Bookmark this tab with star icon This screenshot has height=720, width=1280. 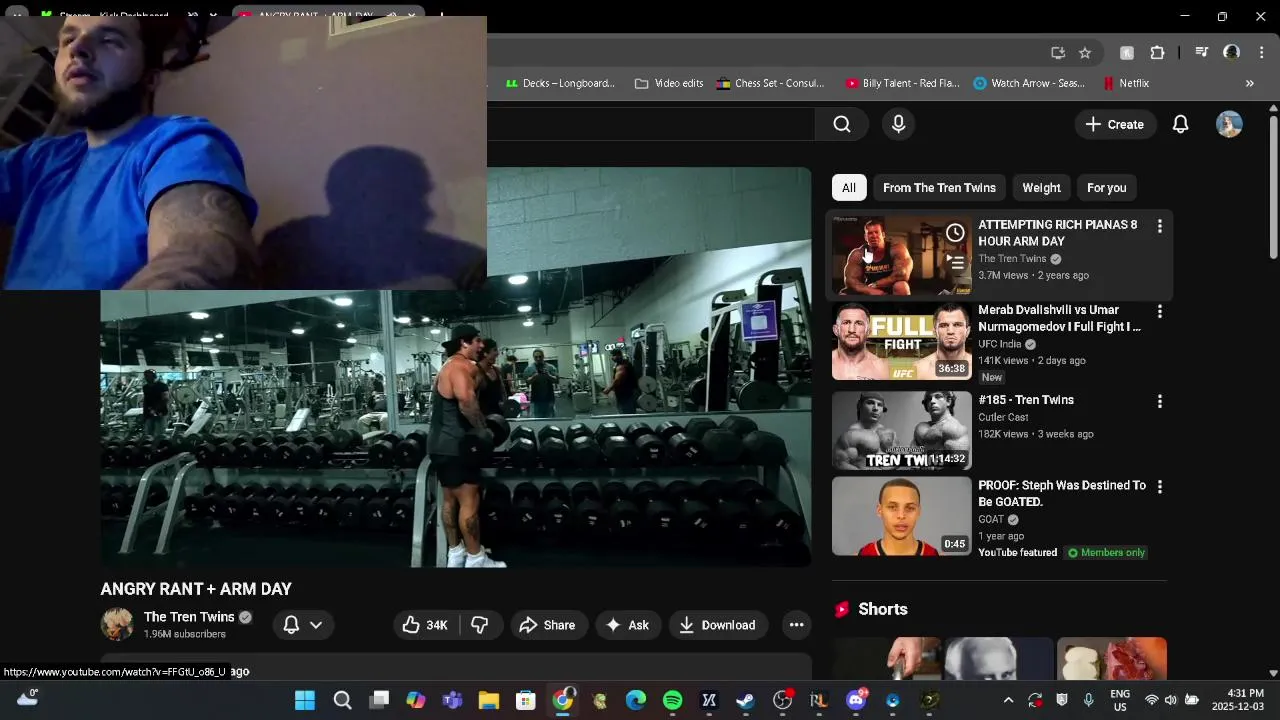click(1084, 53)
